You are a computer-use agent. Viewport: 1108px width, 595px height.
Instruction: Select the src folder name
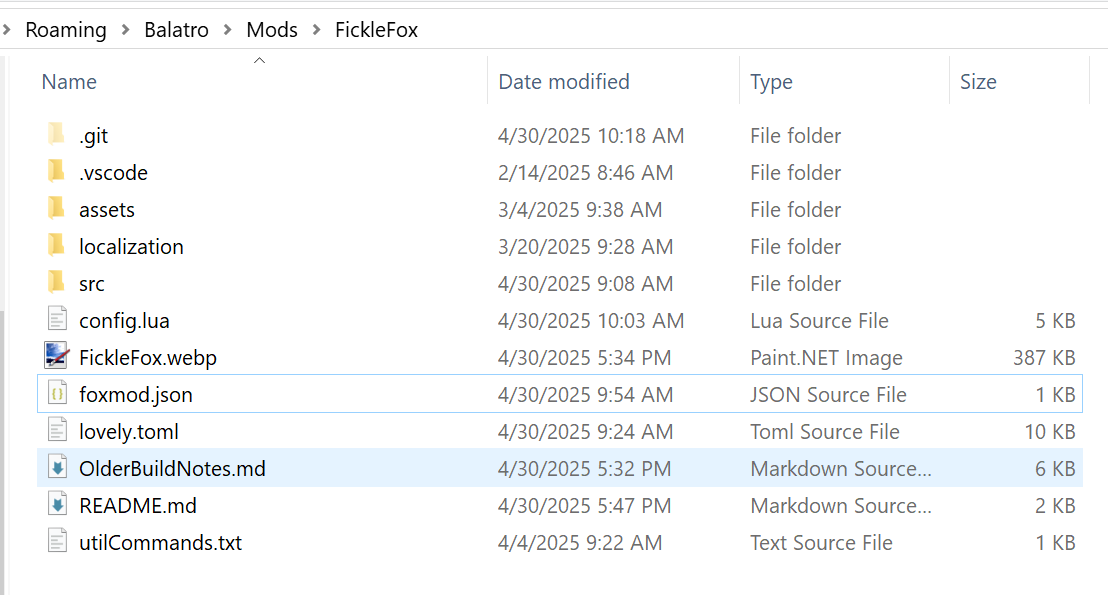[x=92, y=283]
